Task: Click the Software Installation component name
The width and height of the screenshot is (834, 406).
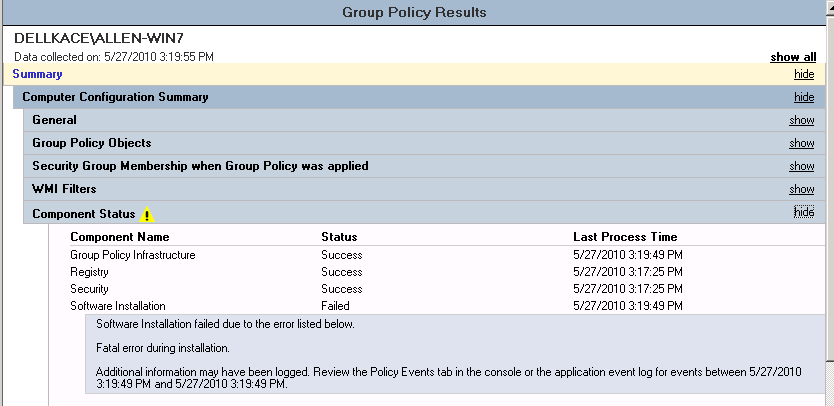Action: [118, 306]
